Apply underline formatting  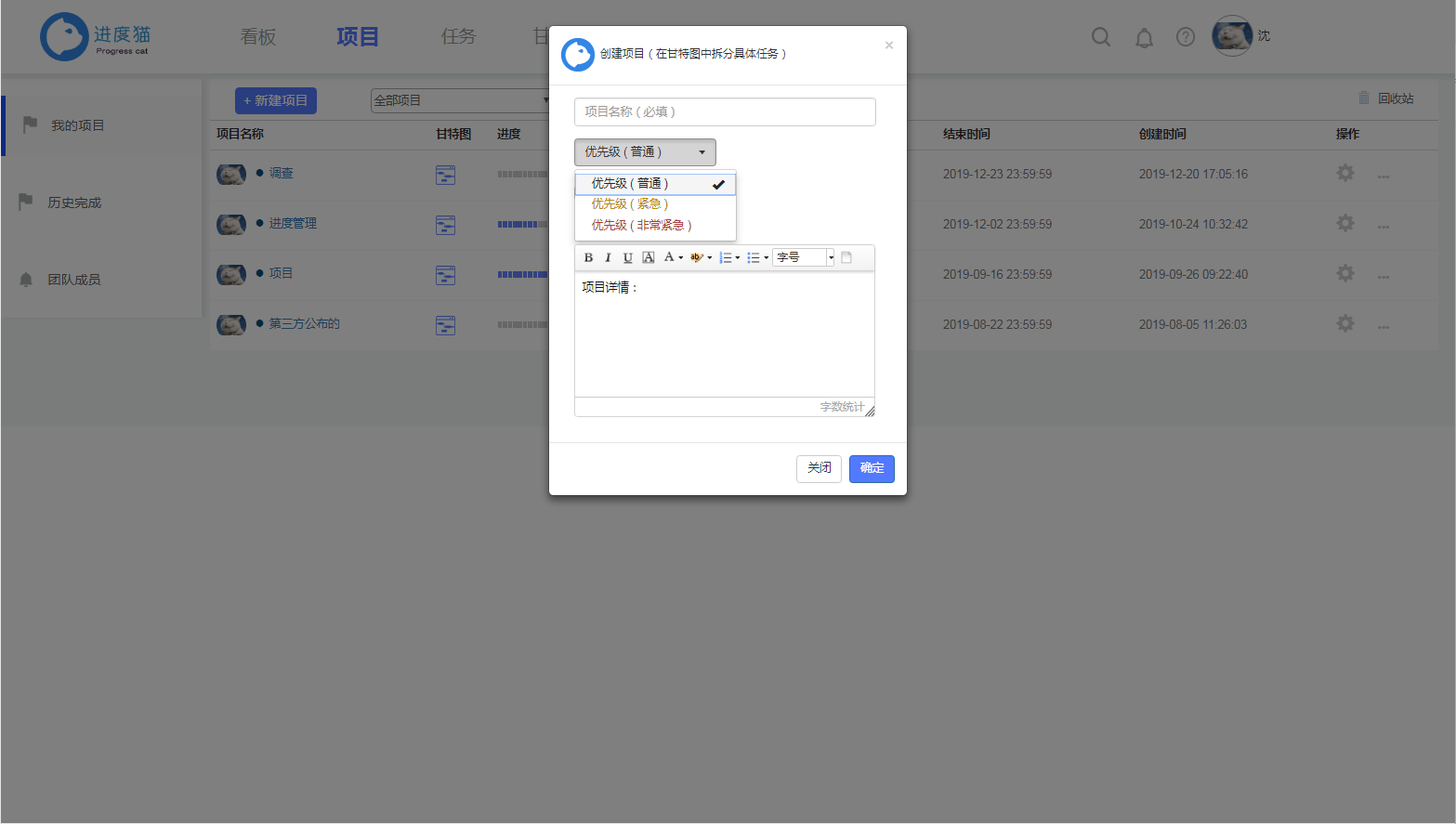pos(627,257)
